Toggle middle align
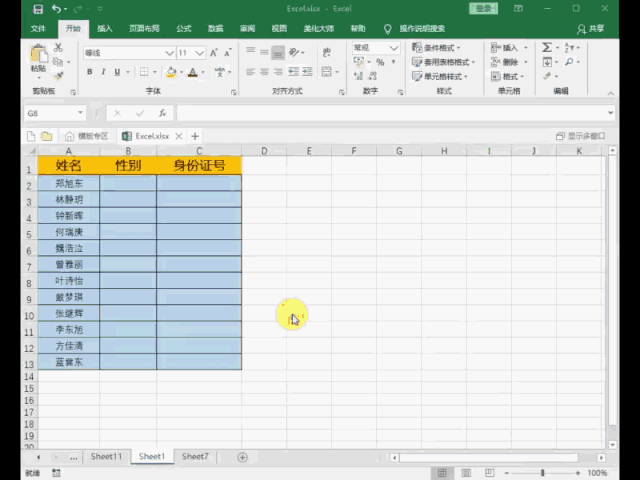 coord(264,52)
